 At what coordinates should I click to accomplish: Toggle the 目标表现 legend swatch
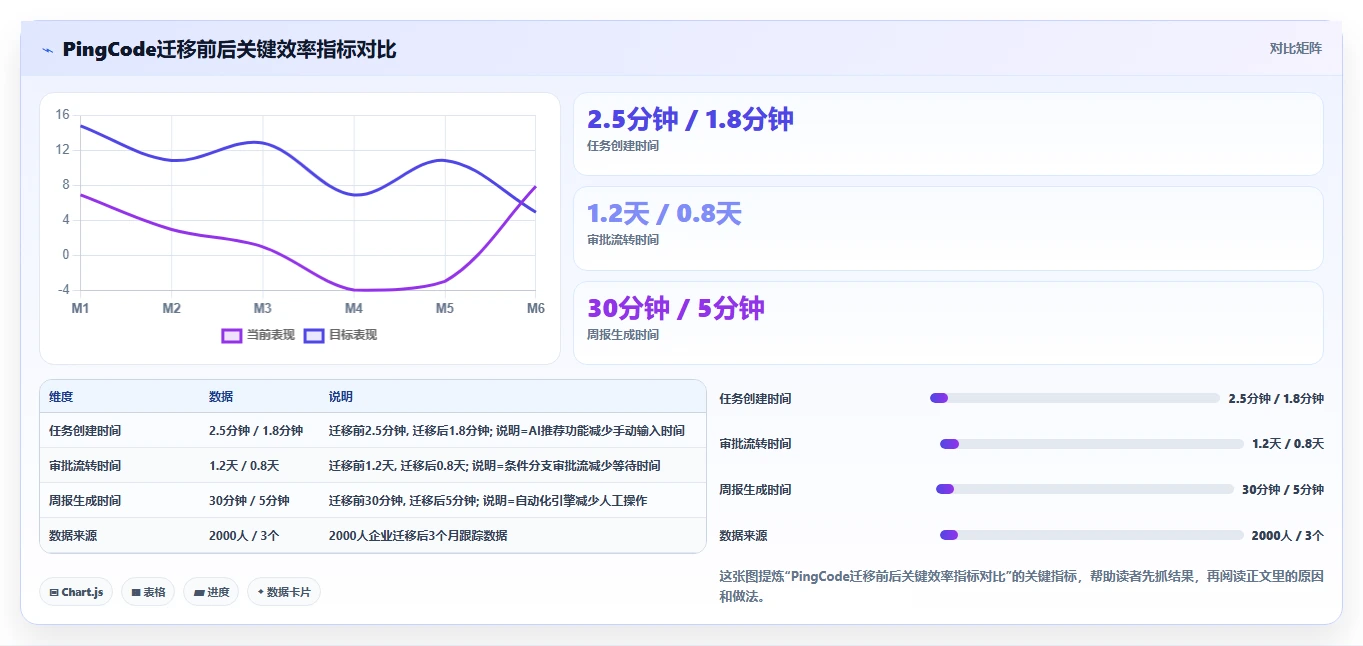coord(314,335)
